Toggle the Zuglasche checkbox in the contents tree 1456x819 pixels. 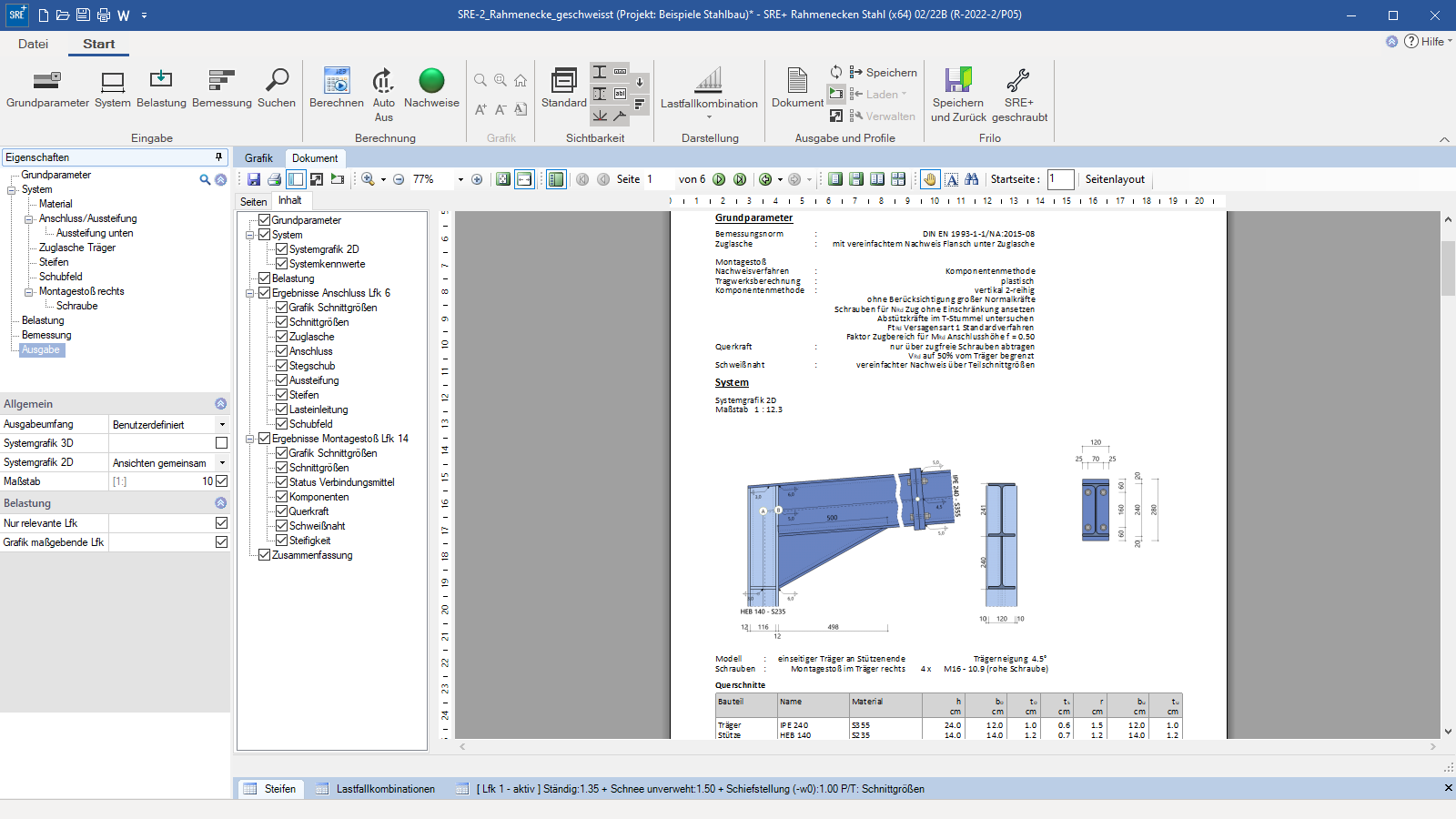coord(281,337)
